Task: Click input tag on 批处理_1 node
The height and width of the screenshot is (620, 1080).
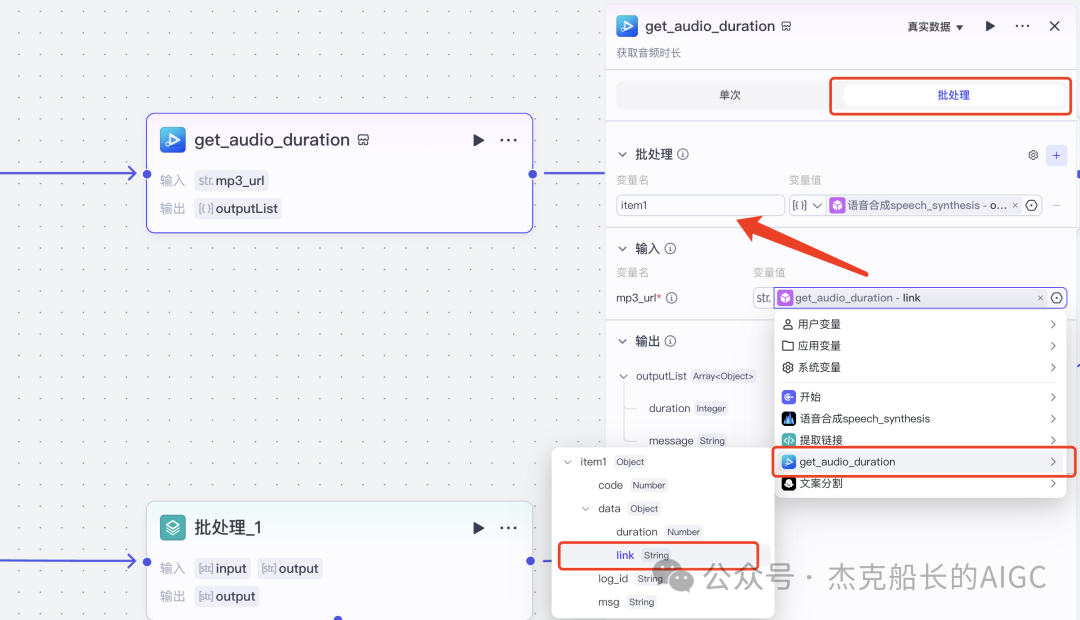Action: [222, 568]
